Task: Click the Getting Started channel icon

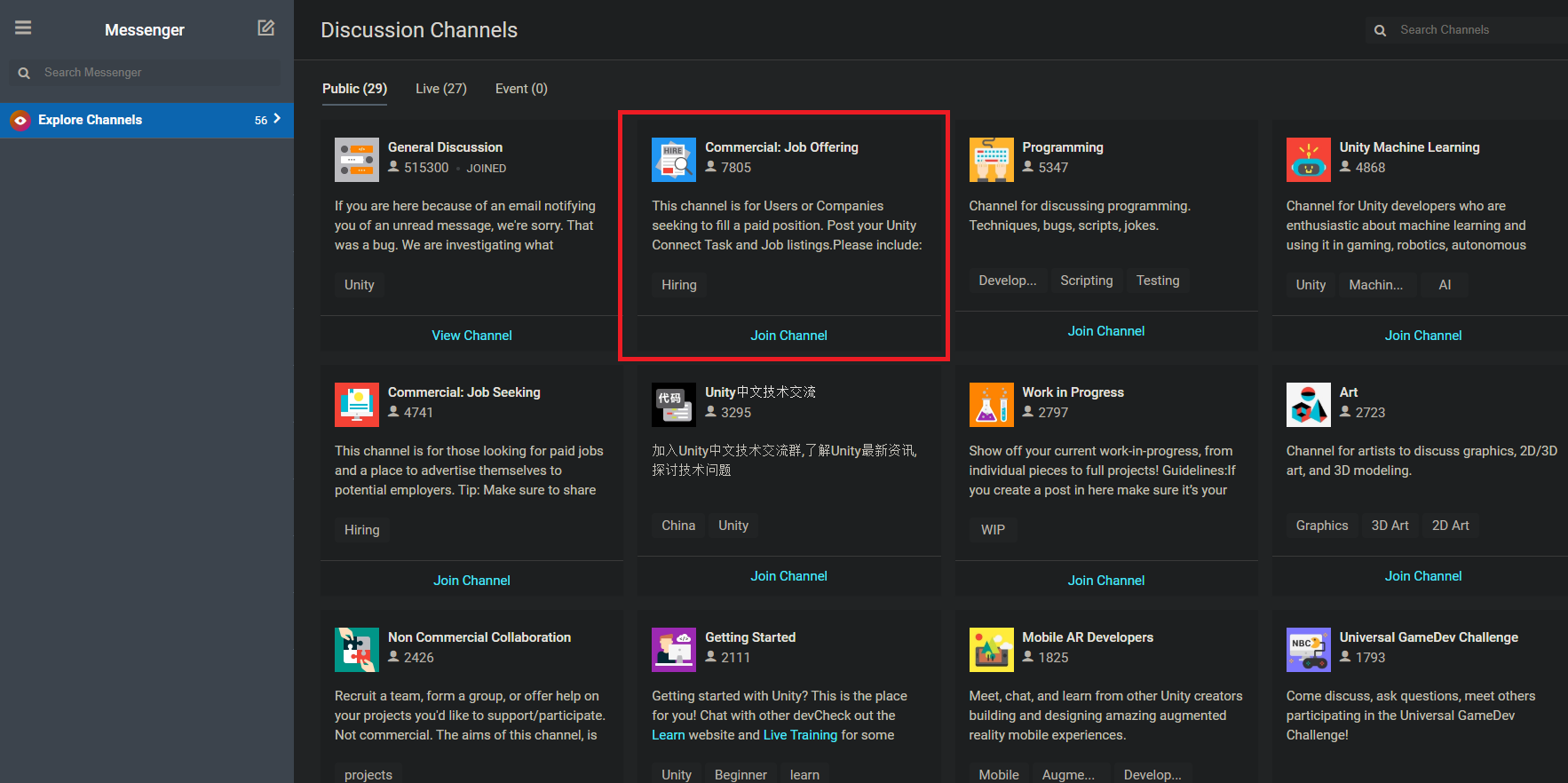Action: (x=674, y=650)
